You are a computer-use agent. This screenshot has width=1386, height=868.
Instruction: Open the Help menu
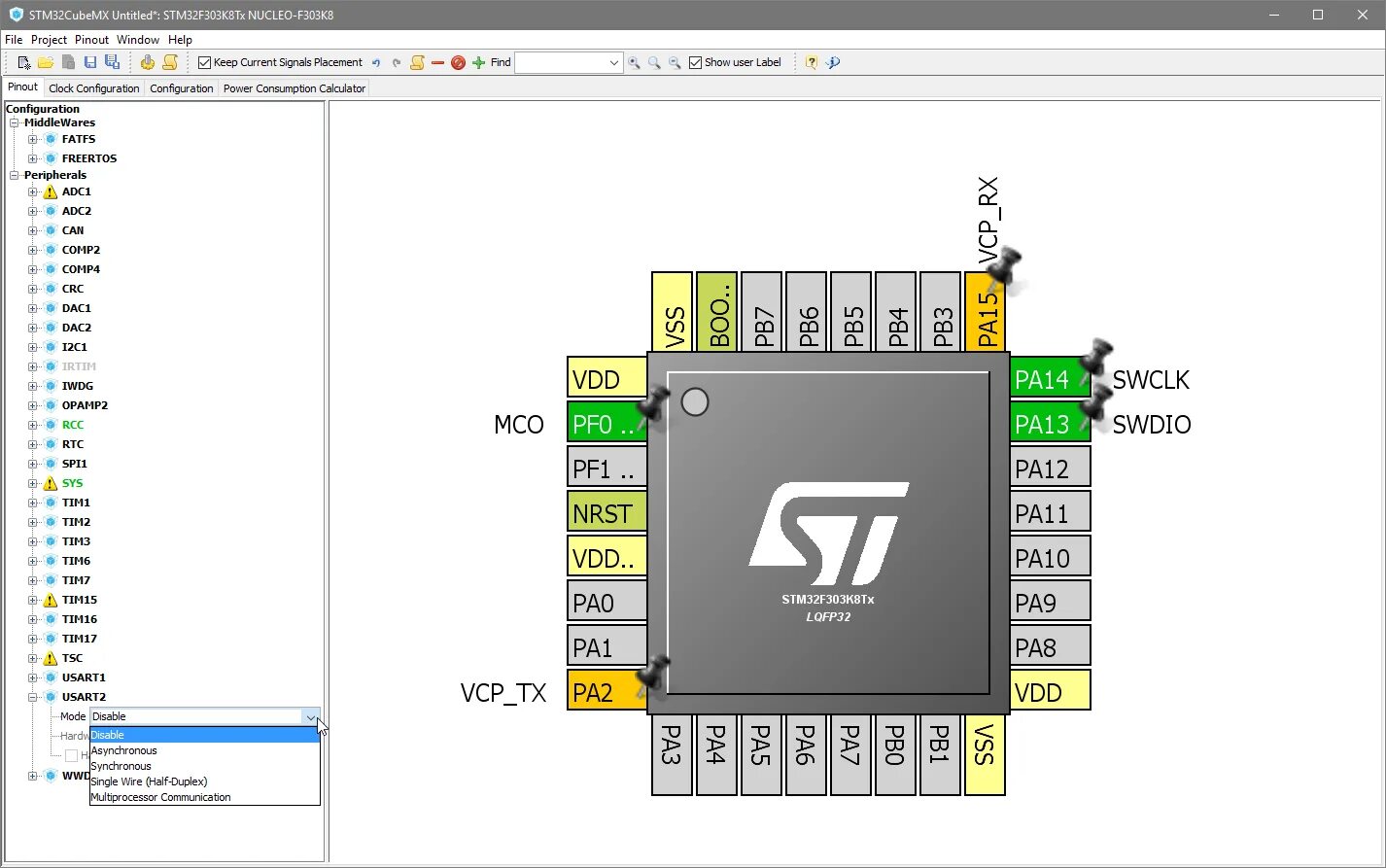[x=180, y=40]
